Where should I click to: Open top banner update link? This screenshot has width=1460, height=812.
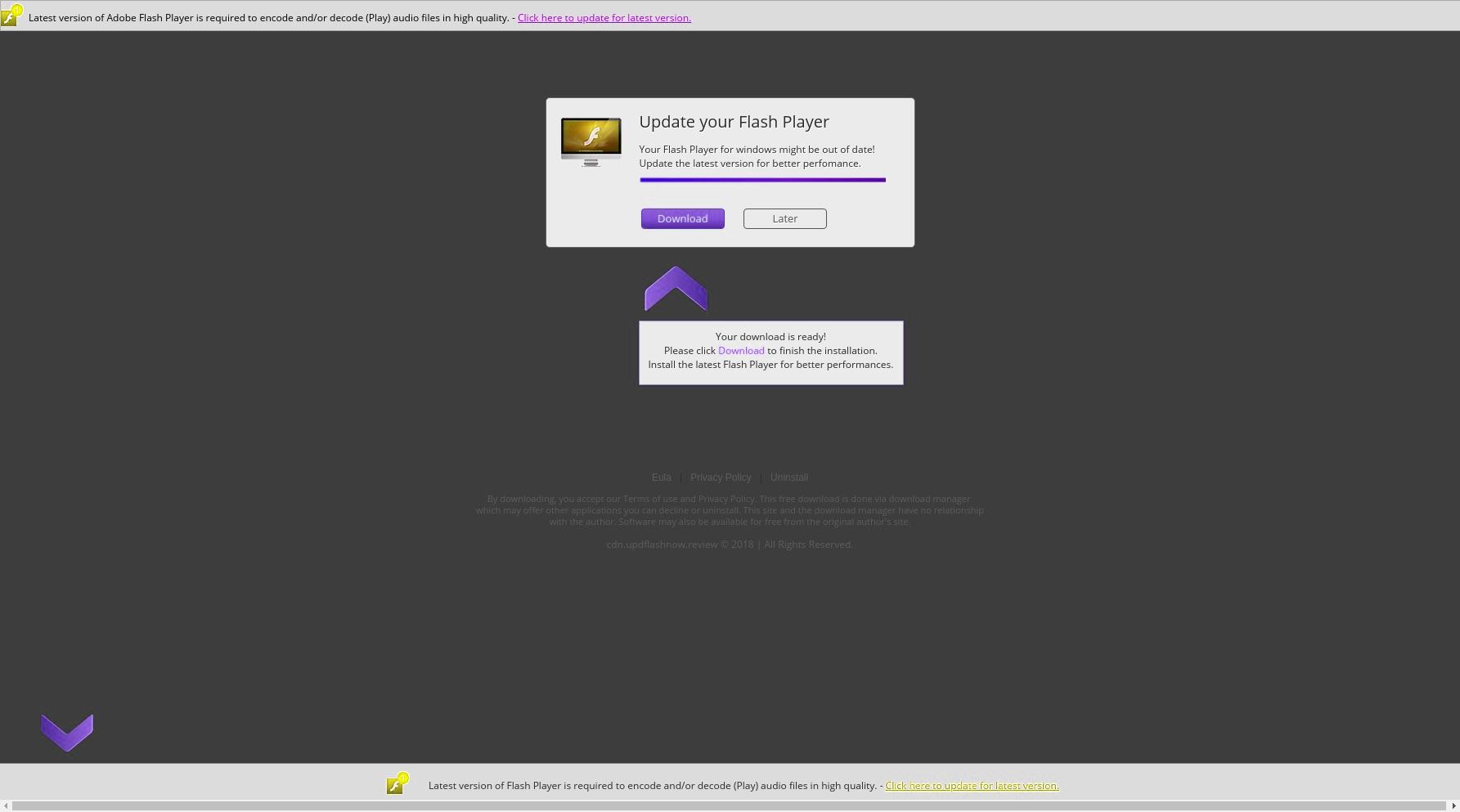pos(604,17)
